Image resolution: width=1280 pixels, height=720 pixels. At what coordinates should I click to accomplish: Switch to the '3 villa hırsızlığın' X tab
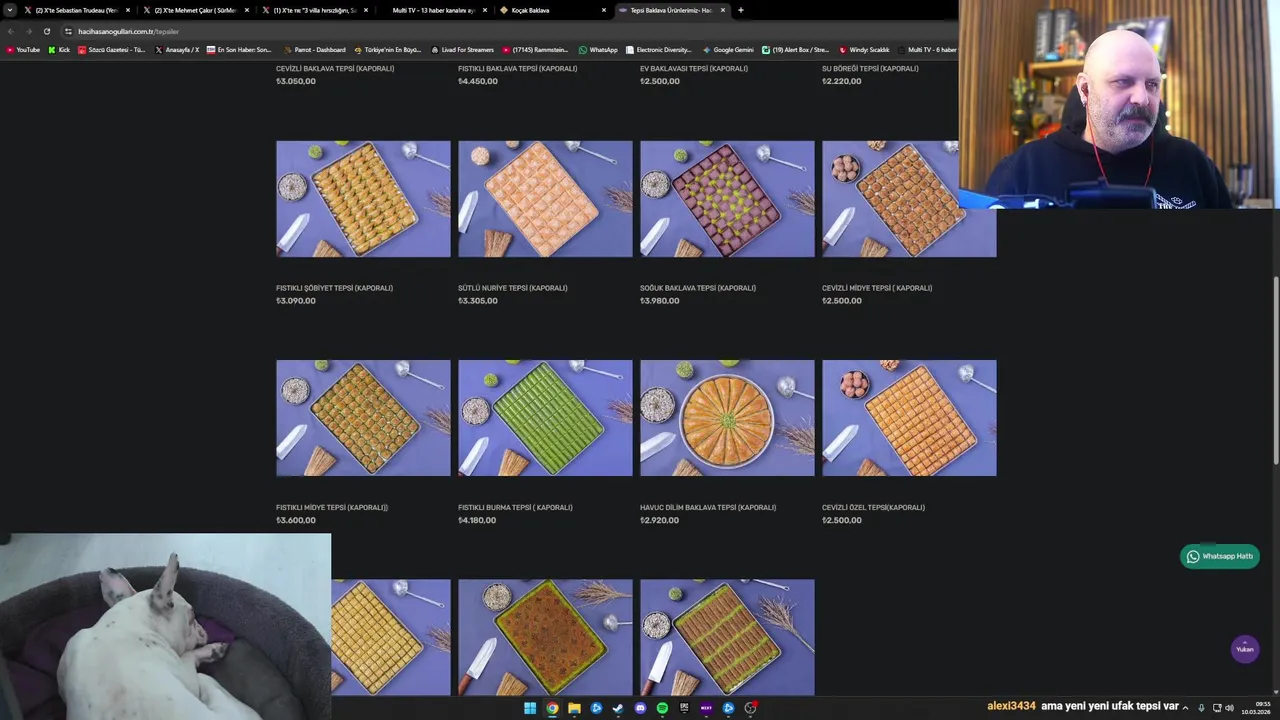click(316, 10)
